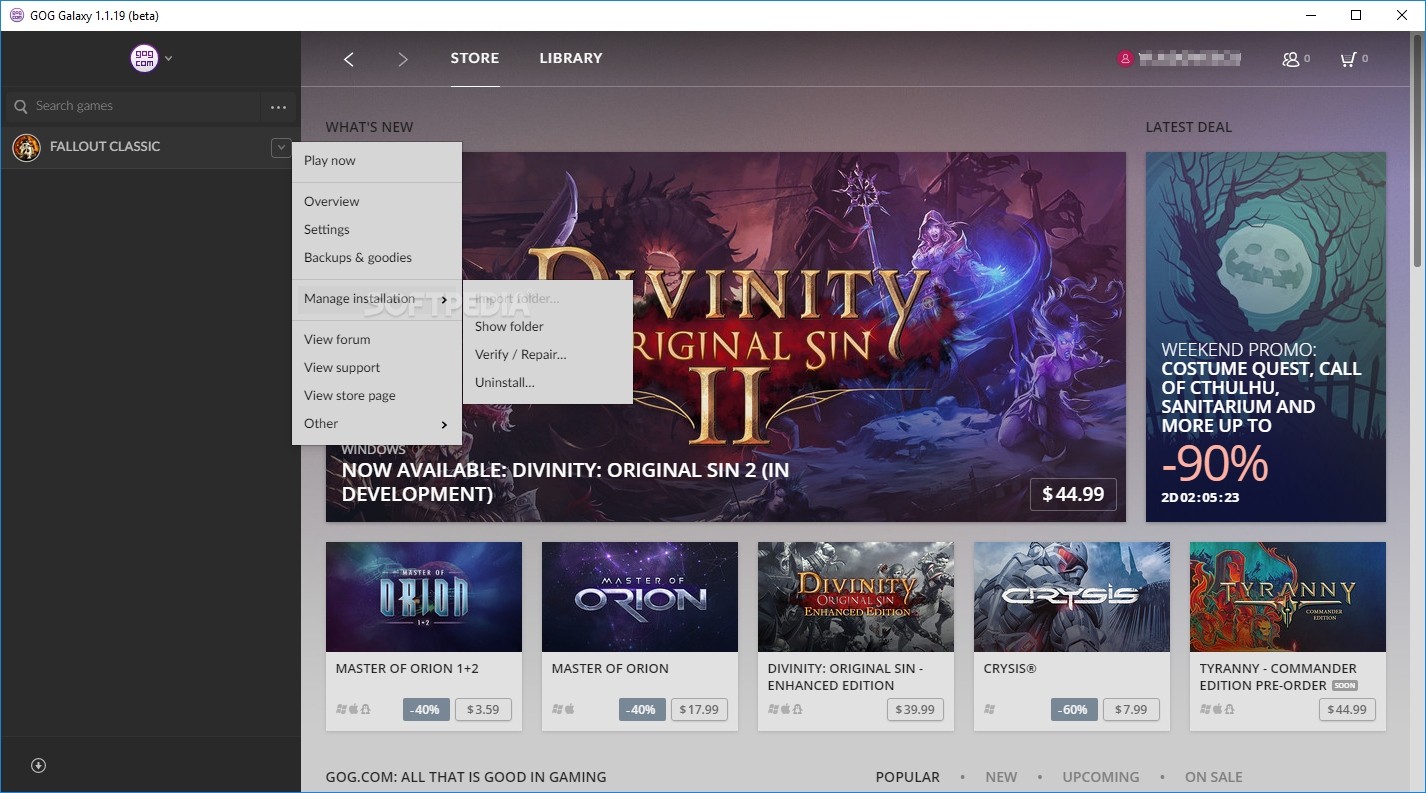Select the ON SALE filter

pos(1214,777)
